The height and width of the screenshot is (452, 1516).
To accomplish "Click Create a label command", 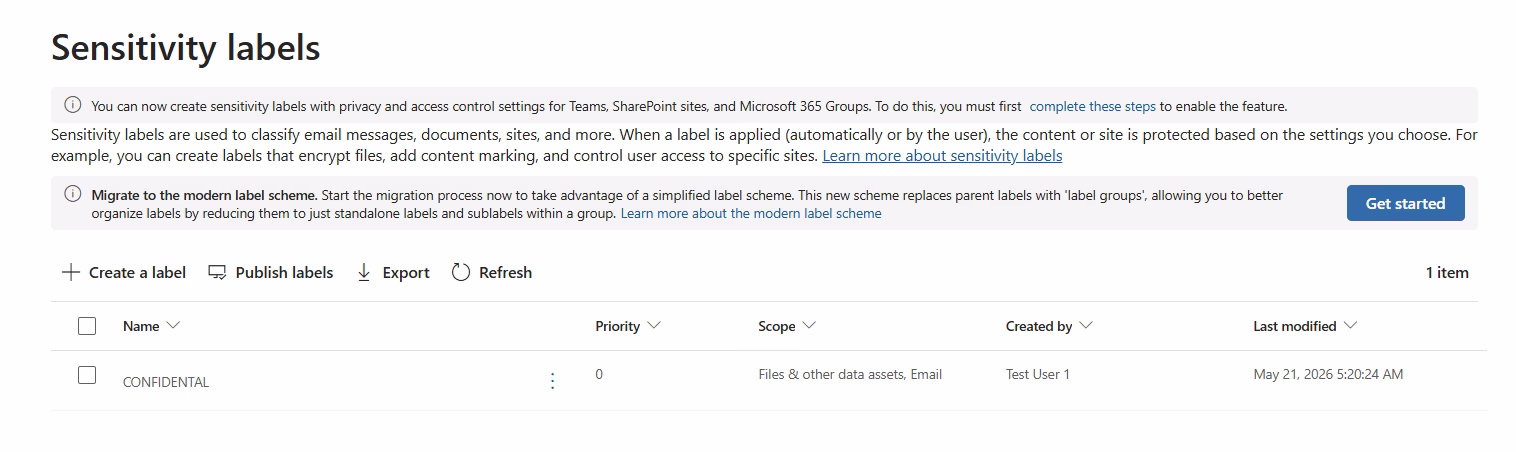I will (124, 272).
